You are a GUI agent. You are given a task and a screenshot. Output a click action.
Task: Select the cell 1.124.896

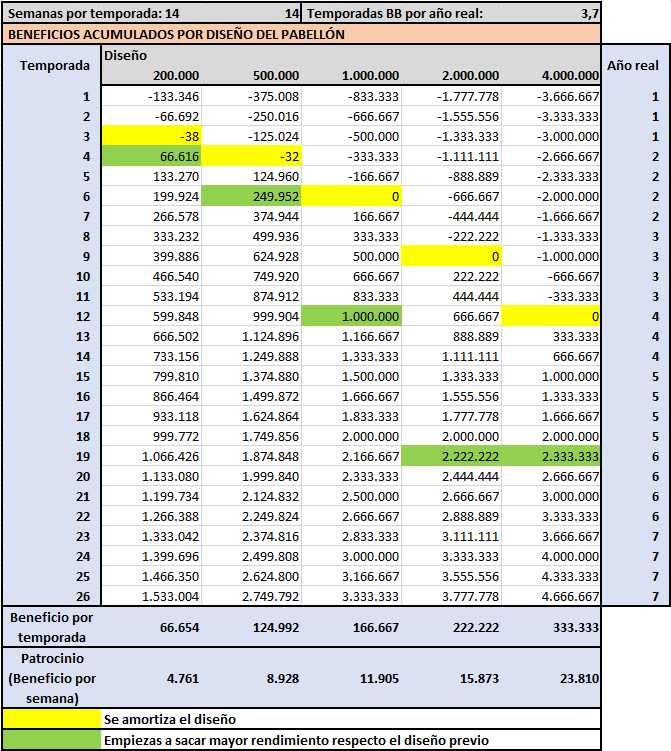point(252,337)
